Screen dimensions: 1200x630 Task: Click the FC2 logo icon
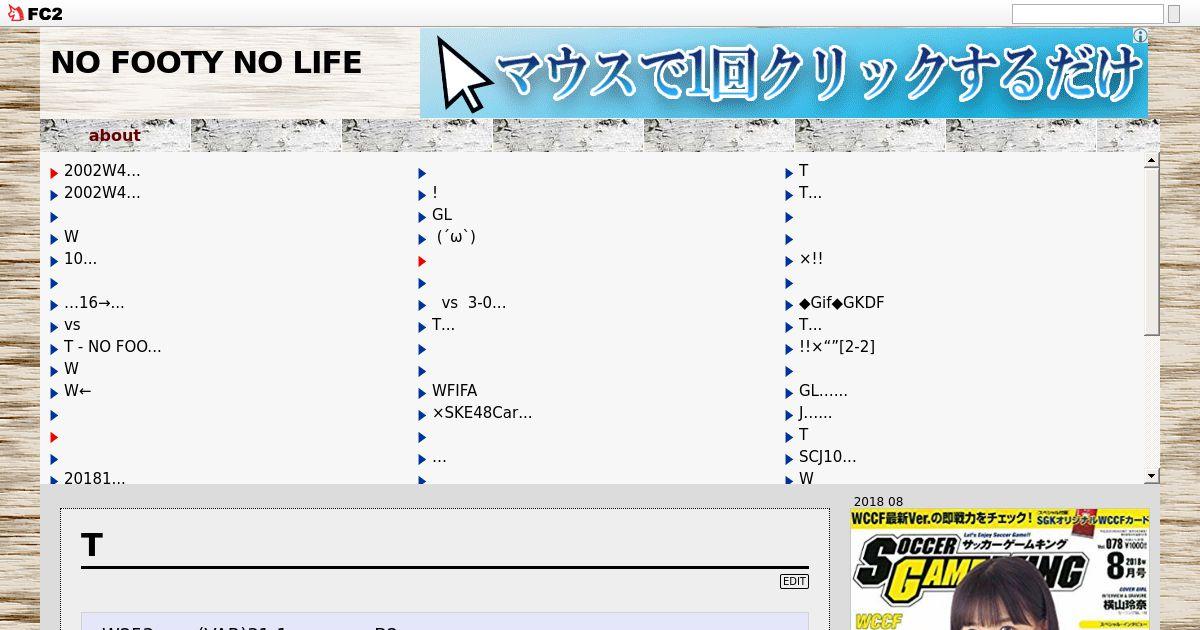point(35,13)
